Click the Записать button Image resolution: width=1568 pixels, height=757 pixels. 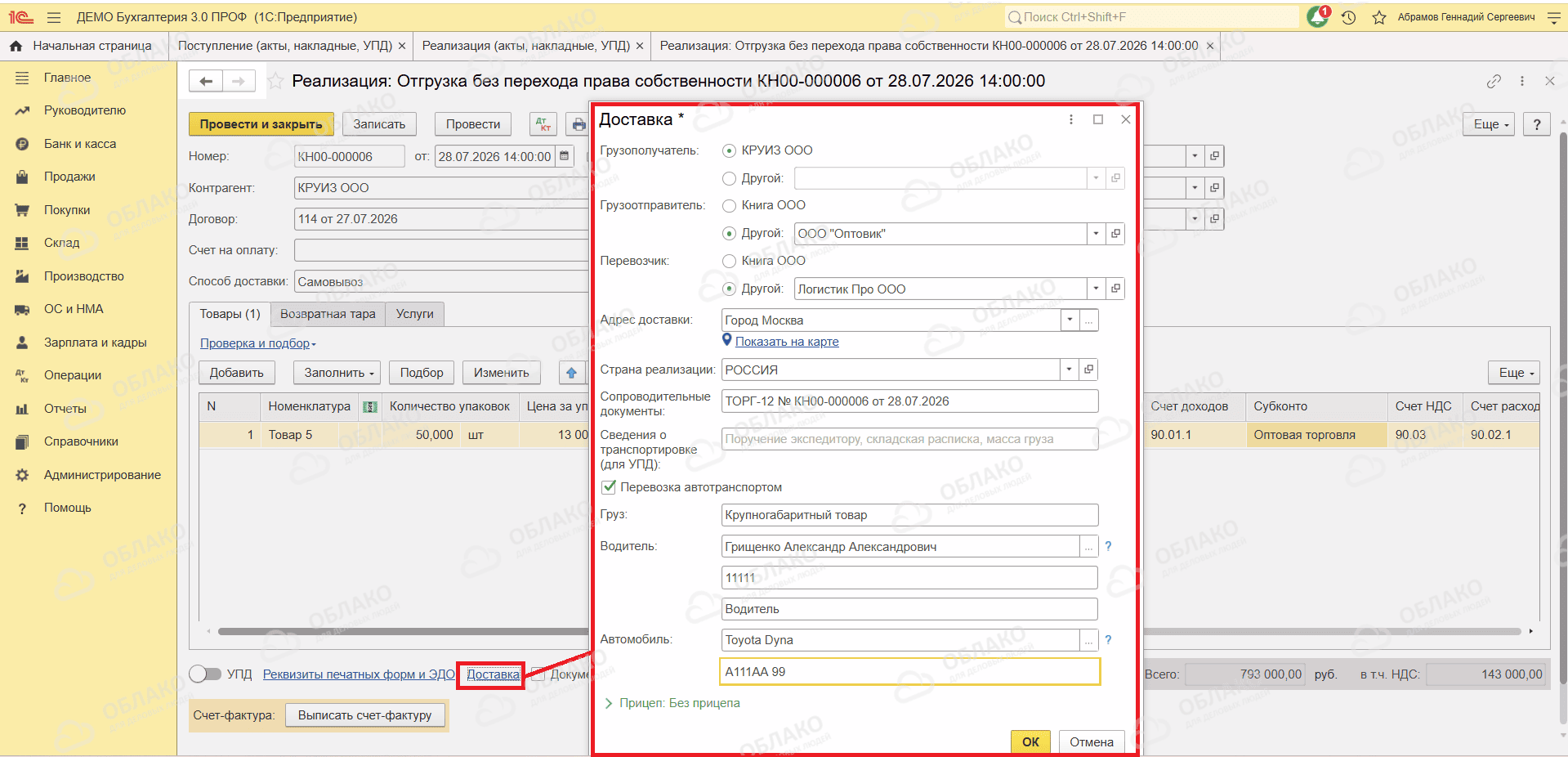(379, 124)
